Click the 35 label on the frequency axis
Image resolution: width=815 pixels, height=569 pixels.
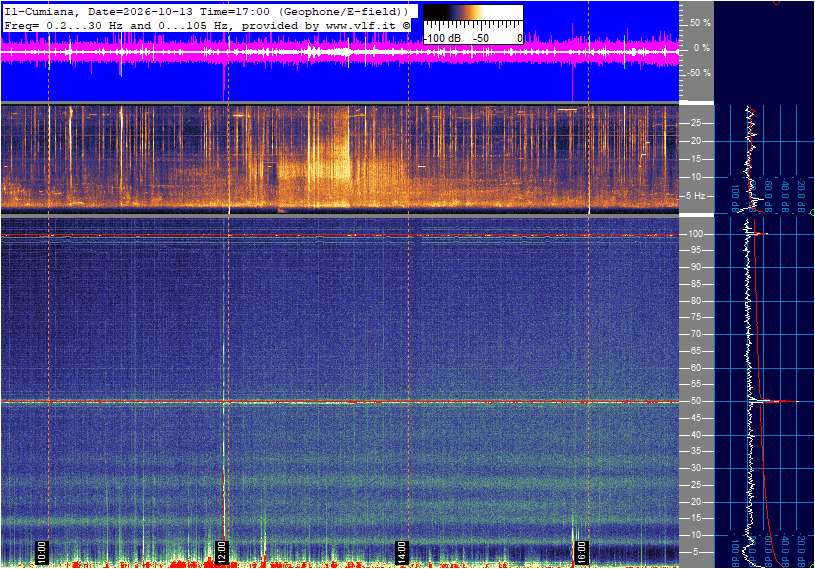point(695,452)
